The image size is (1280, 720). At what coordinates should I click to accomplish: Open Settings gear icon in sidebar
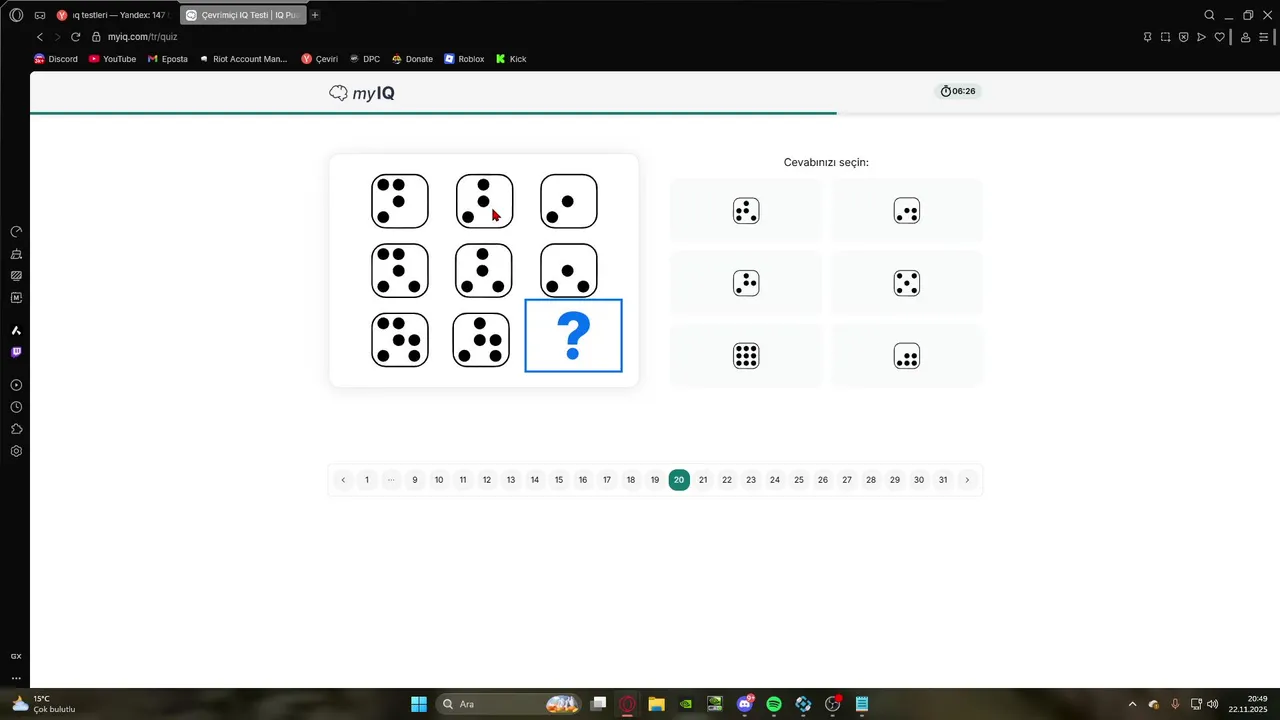(x=16, y=451)
